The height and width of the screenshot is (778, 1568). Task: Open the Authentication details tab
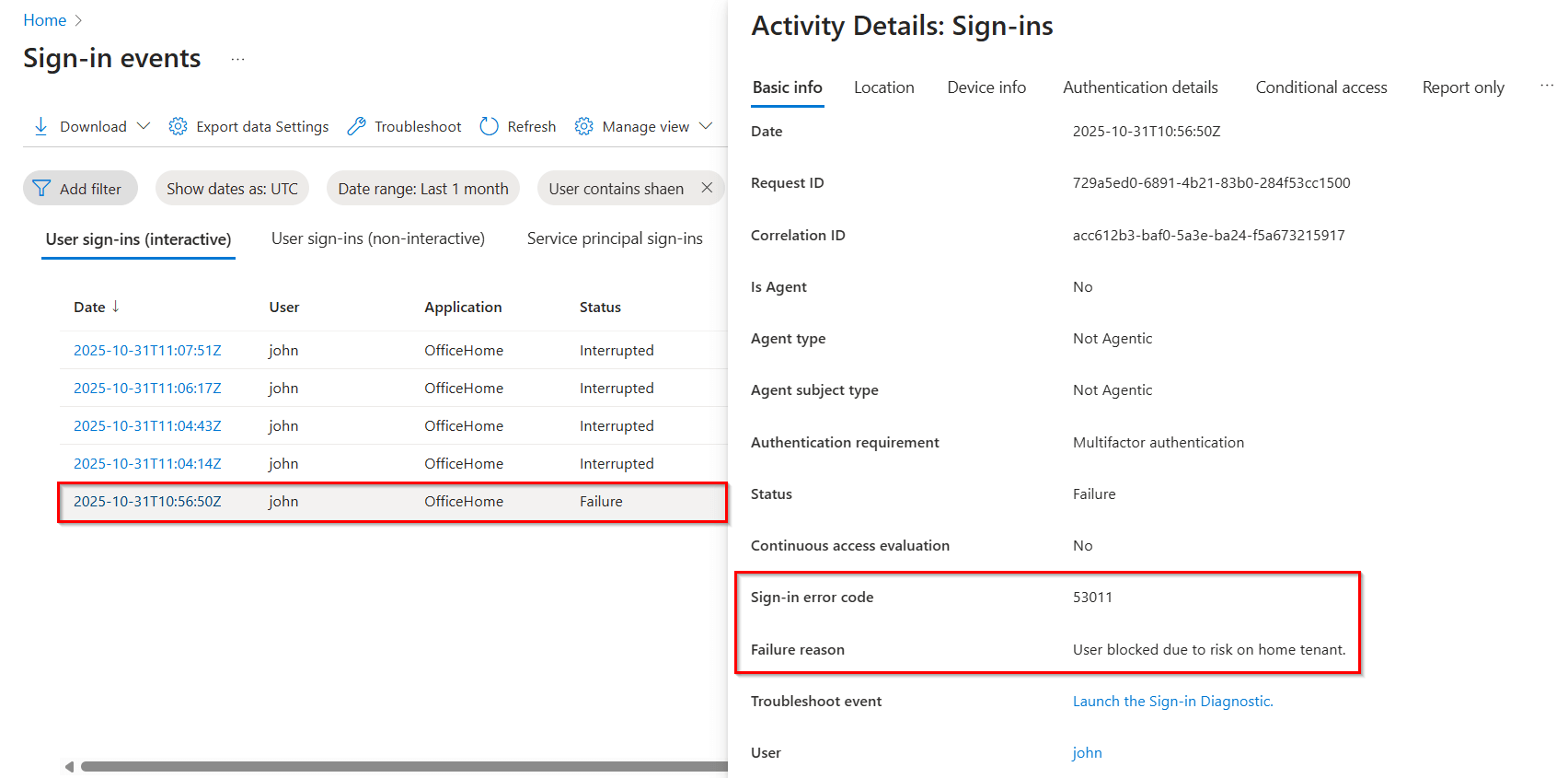pos(1140,87)
